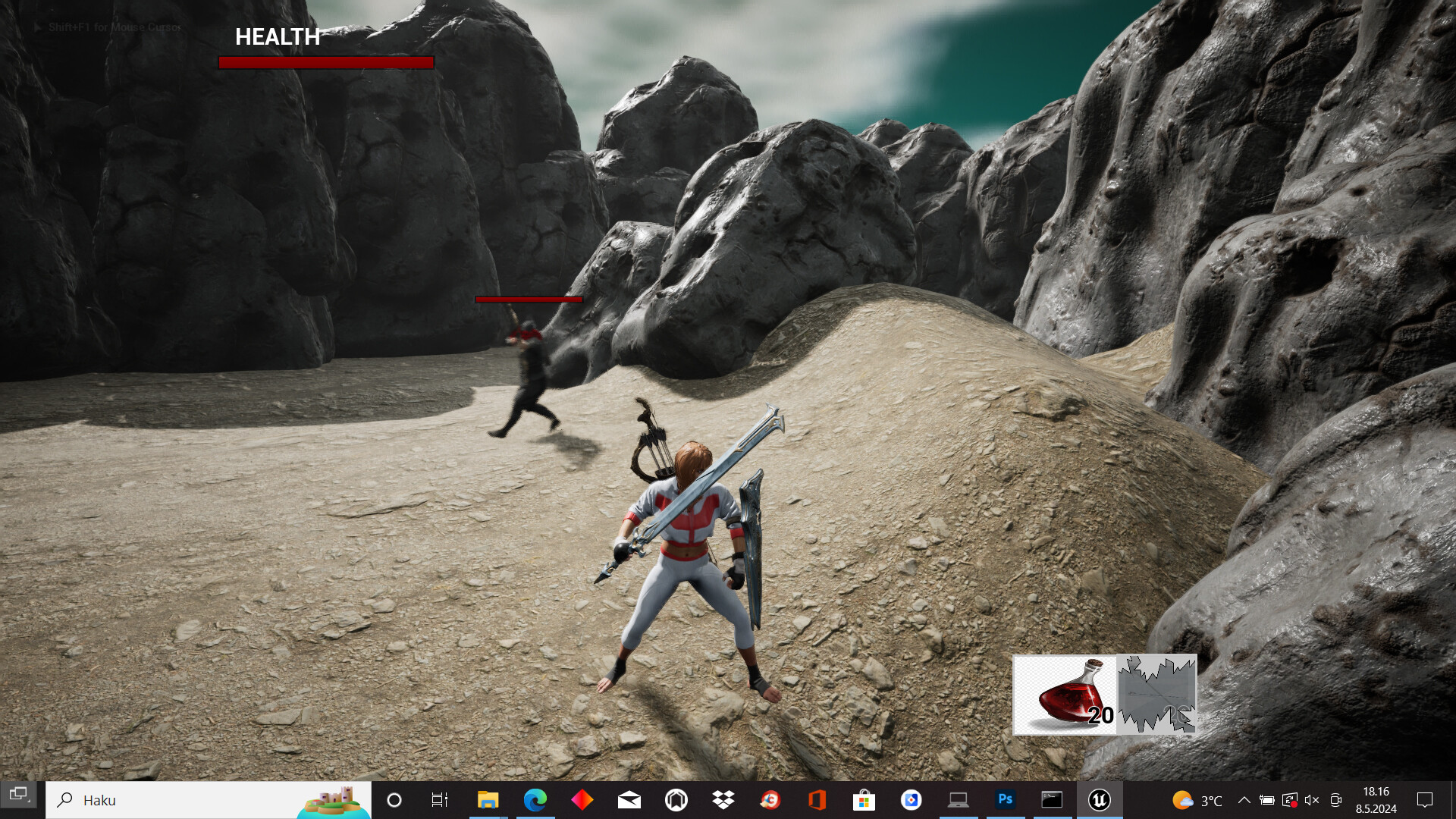Expand hidden system tray icons
This screenshot has height=819, width=1456.
tap(1244, 800)
